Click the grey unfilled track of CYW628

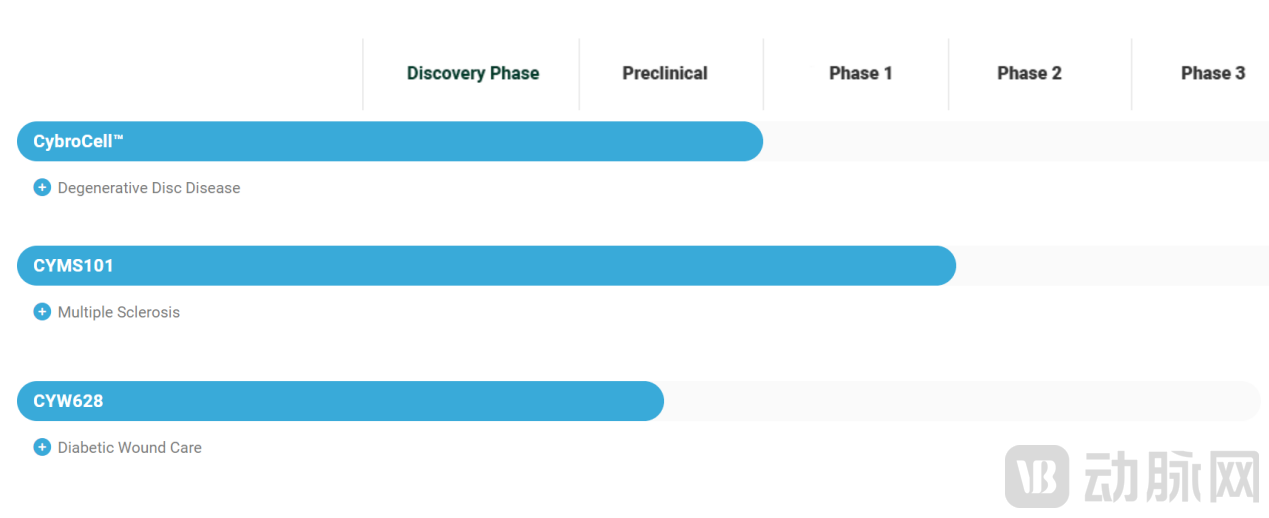[x=960, y=401]
